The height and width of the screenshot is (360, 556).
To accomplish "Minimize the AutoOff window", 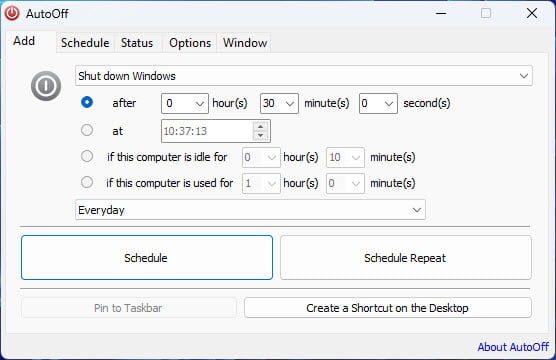I will (x=441, y=13).
